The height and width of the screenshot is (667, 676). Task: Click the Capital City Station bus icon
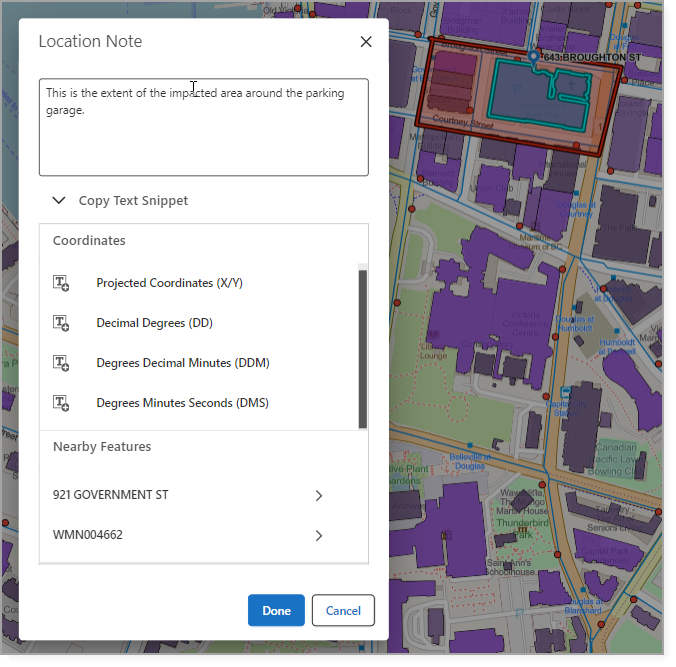click(566, 393)
